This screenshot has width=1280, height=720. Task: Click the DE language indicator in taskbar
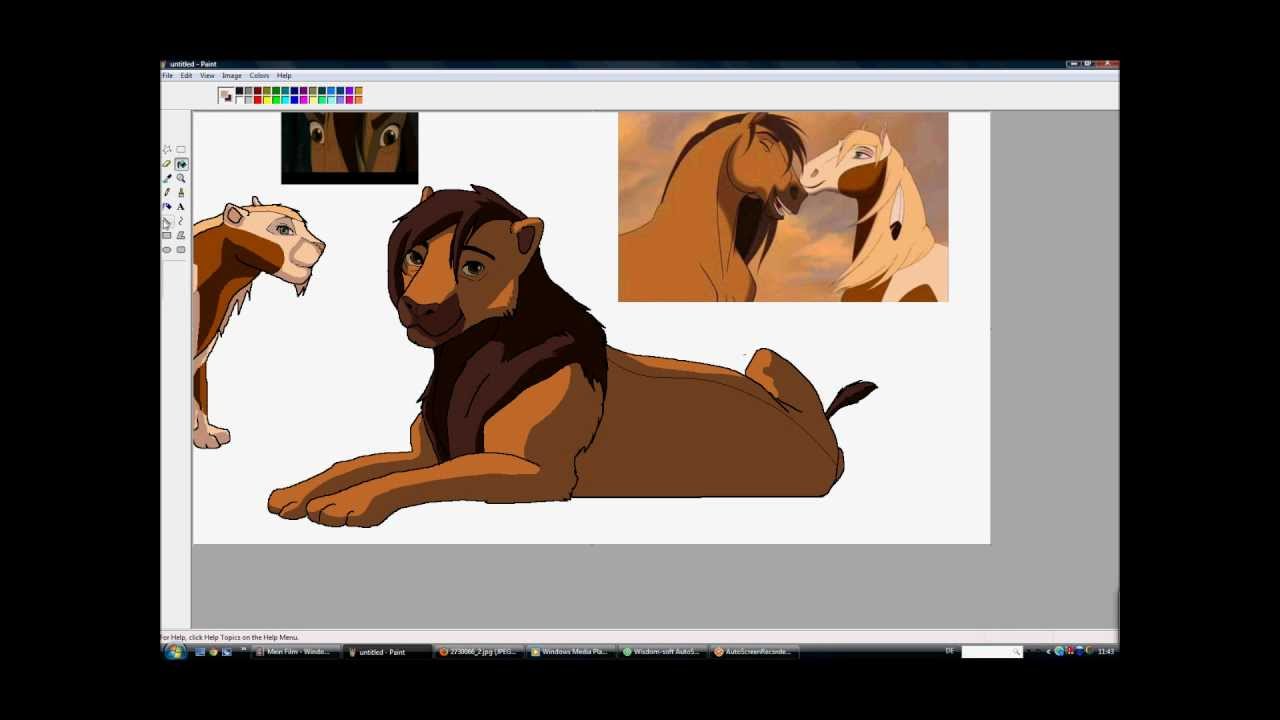[950, 652]
